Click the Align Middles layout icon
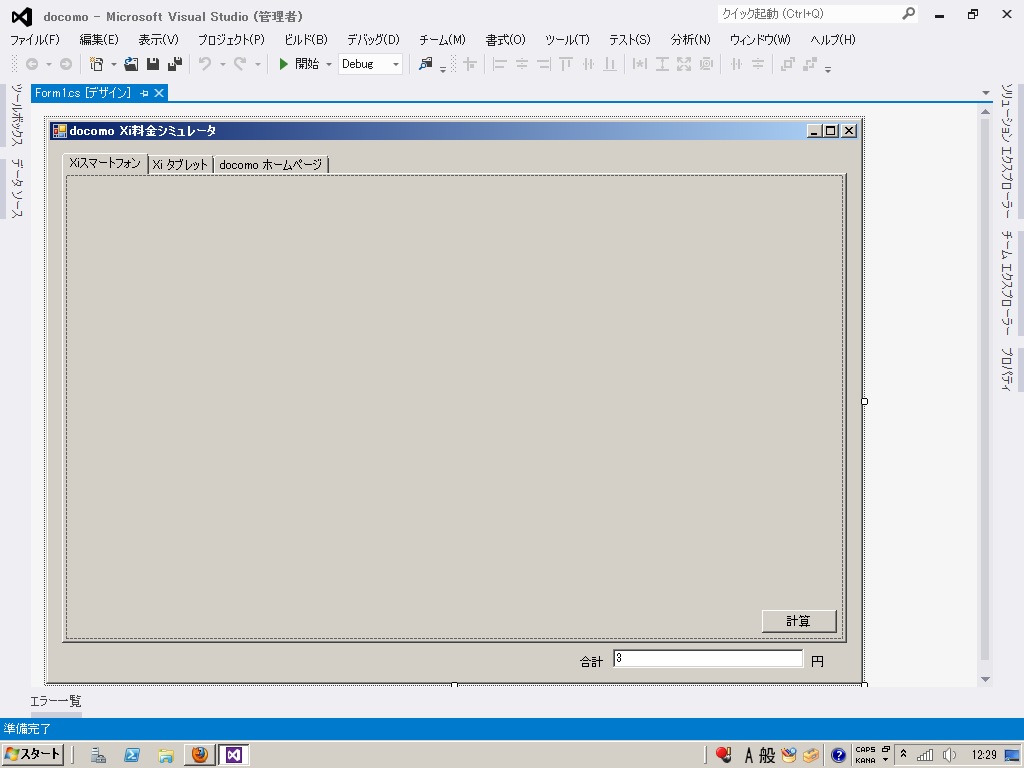Viewport: 1024px width, 768px height. click(588, 64)
